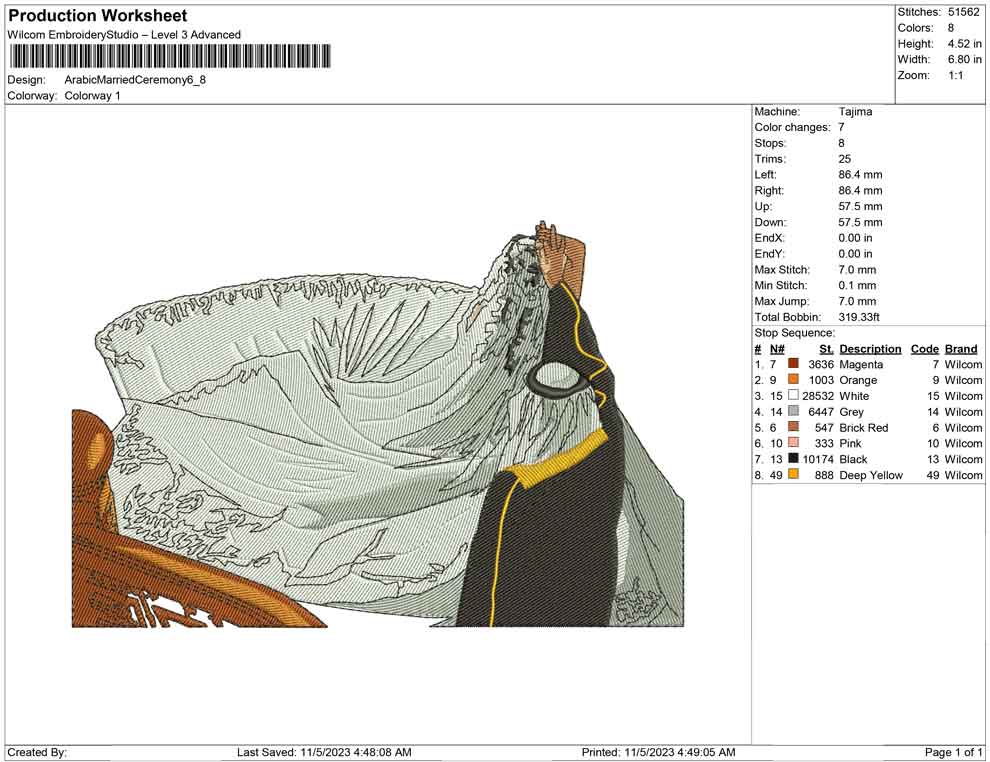The height and width of the screenshot is (762, 990).
Task: Select the 'Brick Red' description text
Action: 864,427
